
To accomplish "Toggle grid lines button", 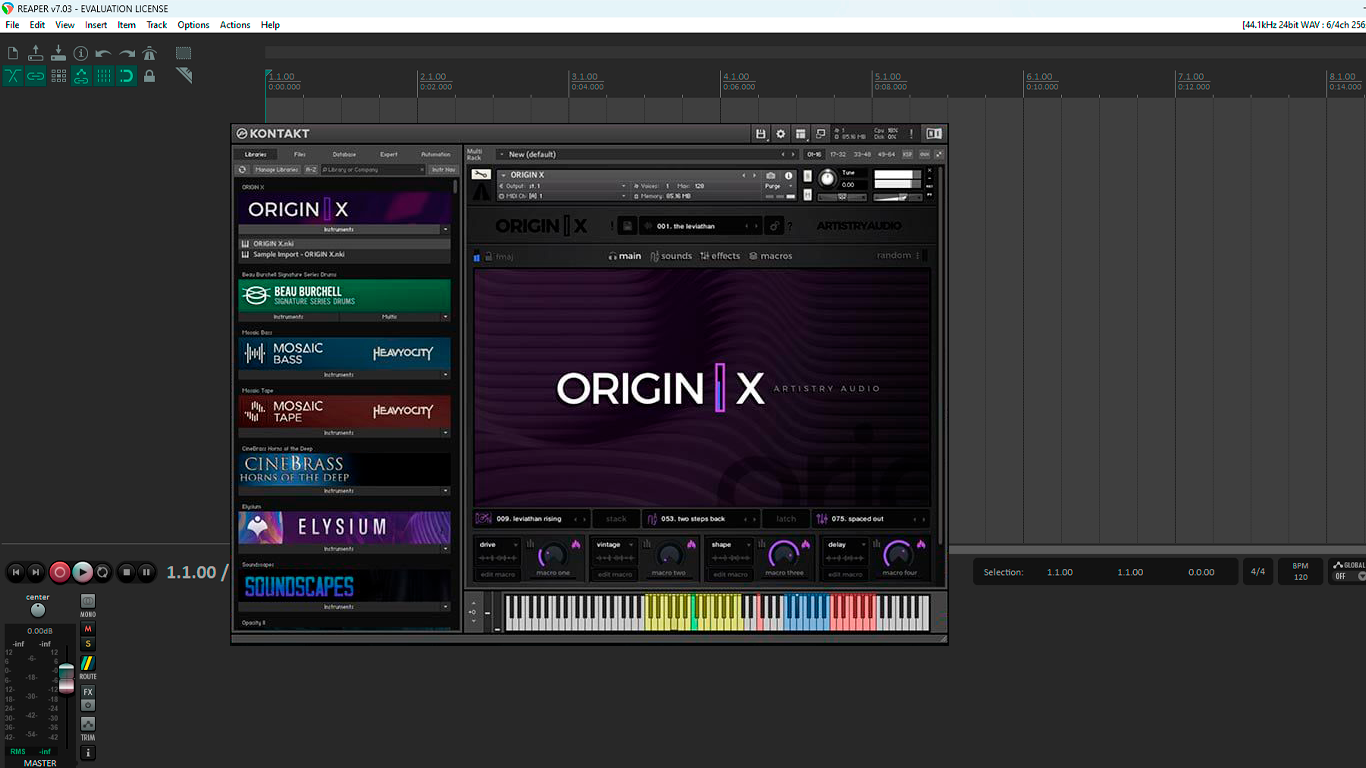I will click(104, 76).
